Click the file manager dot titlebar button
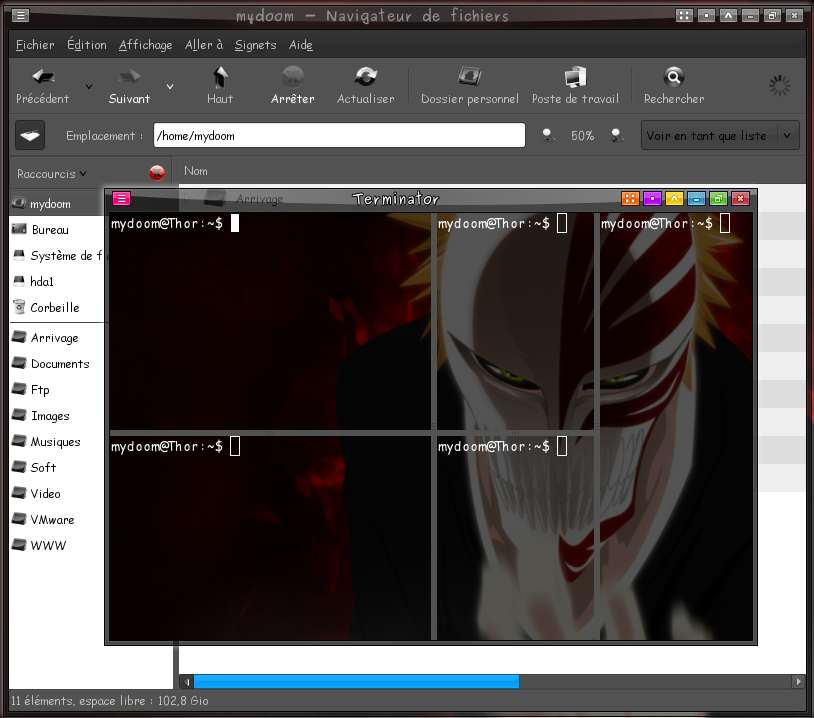Viewport: 814px width, 718px height. tap(706, 16)
